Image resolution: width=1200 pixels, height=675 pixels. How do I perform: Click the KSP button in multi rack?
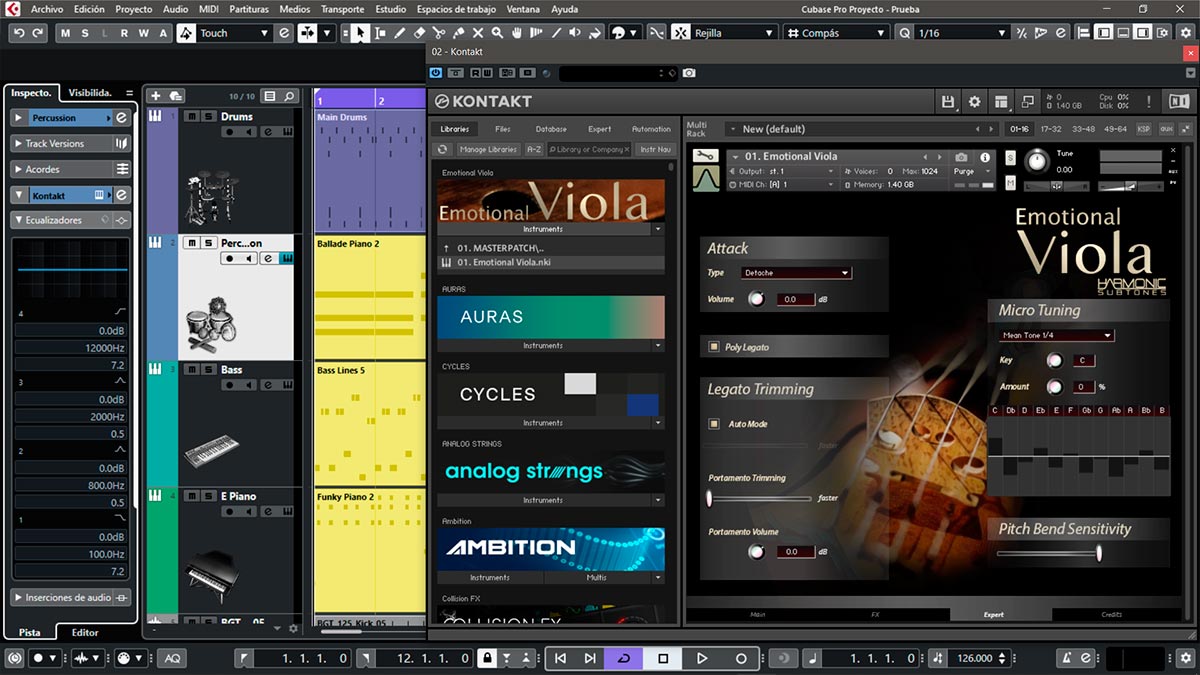[x=1144, y=129]
